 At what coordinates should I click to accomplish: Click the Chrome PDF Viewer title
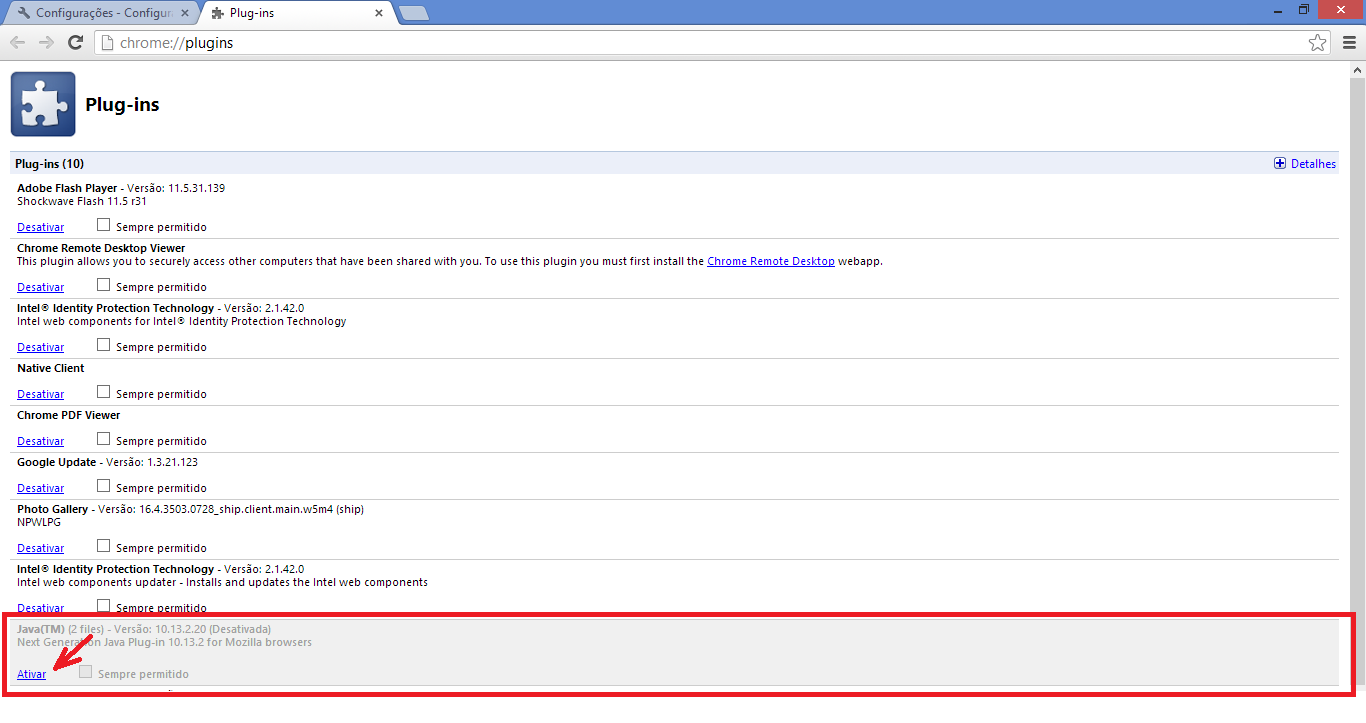pos(68,415)
